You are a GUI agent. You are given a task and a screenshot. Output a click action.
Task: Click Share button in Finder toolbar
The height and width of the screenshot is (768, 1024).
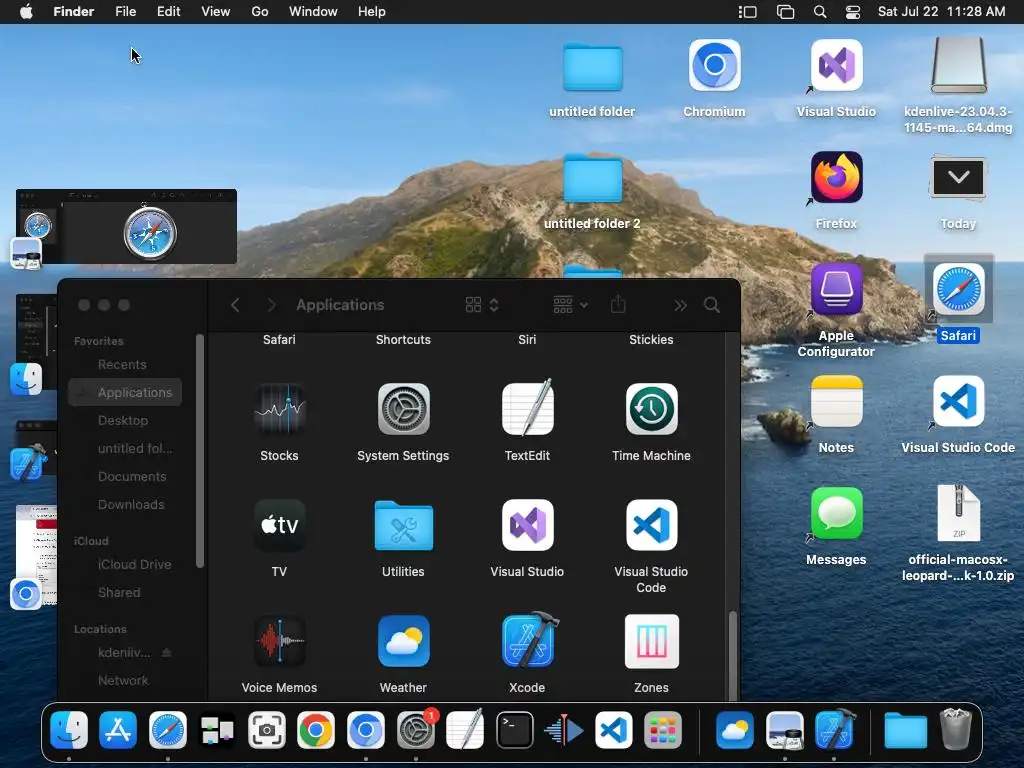pyautogui.click(x=618, y=304)
